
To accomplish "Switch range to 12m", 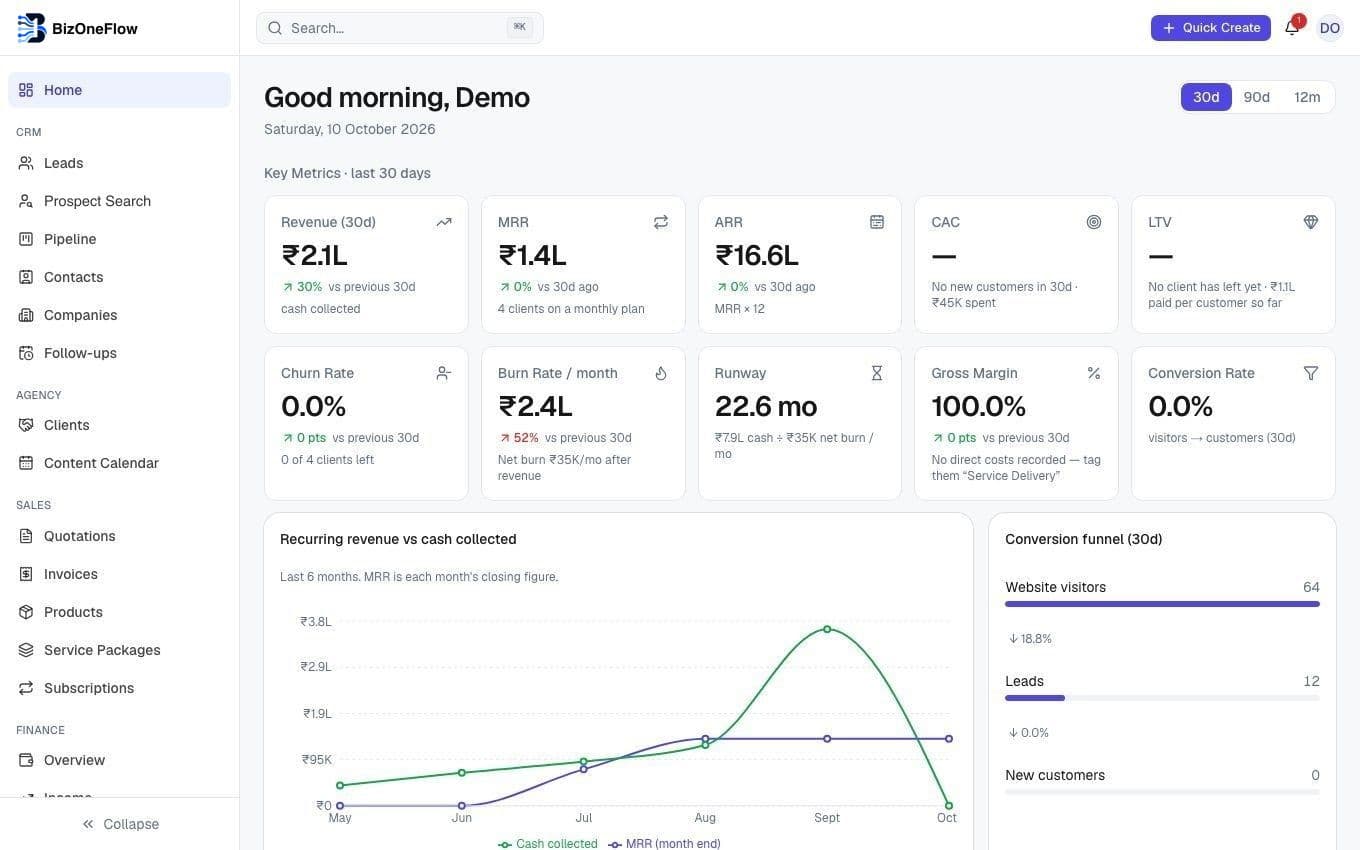I will [1307, 97].
